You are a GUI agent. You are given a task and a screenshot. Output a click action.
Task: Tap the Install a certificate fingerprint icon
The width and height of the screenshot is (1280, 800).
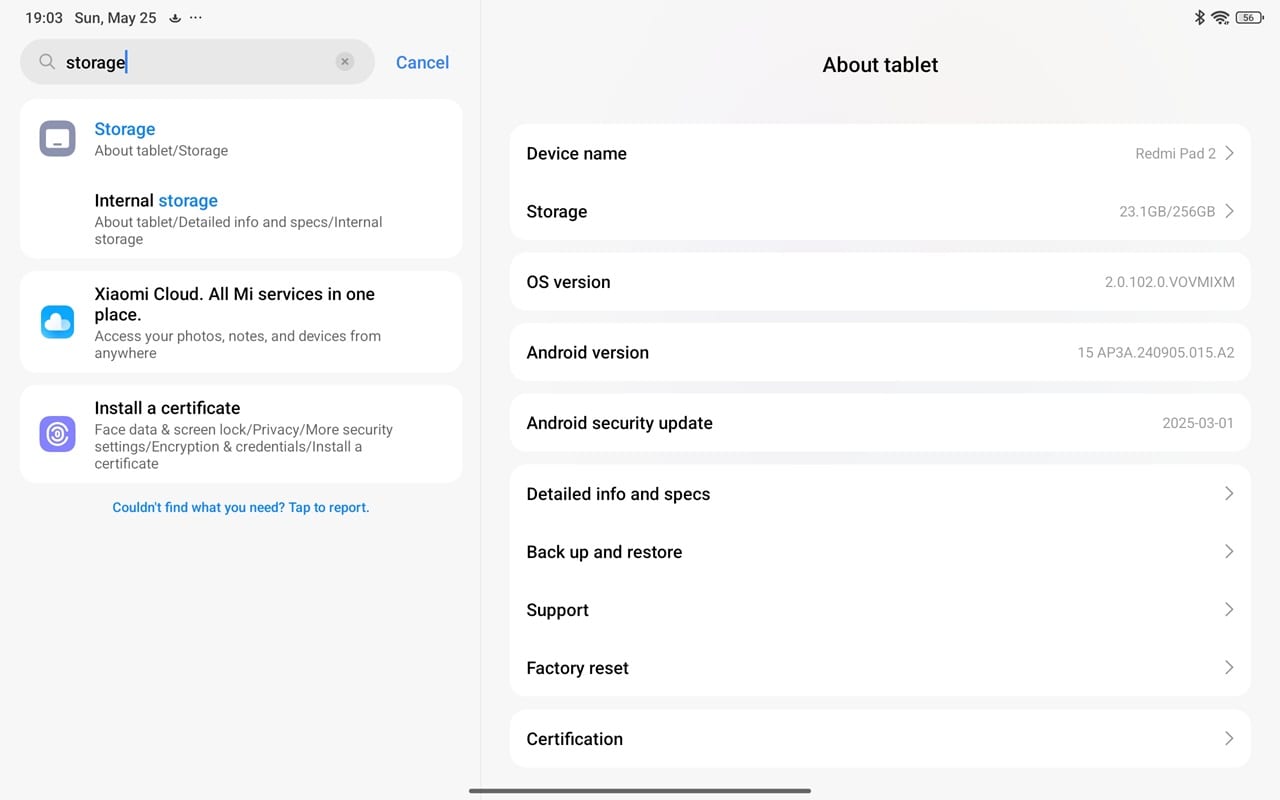(57, 434)
